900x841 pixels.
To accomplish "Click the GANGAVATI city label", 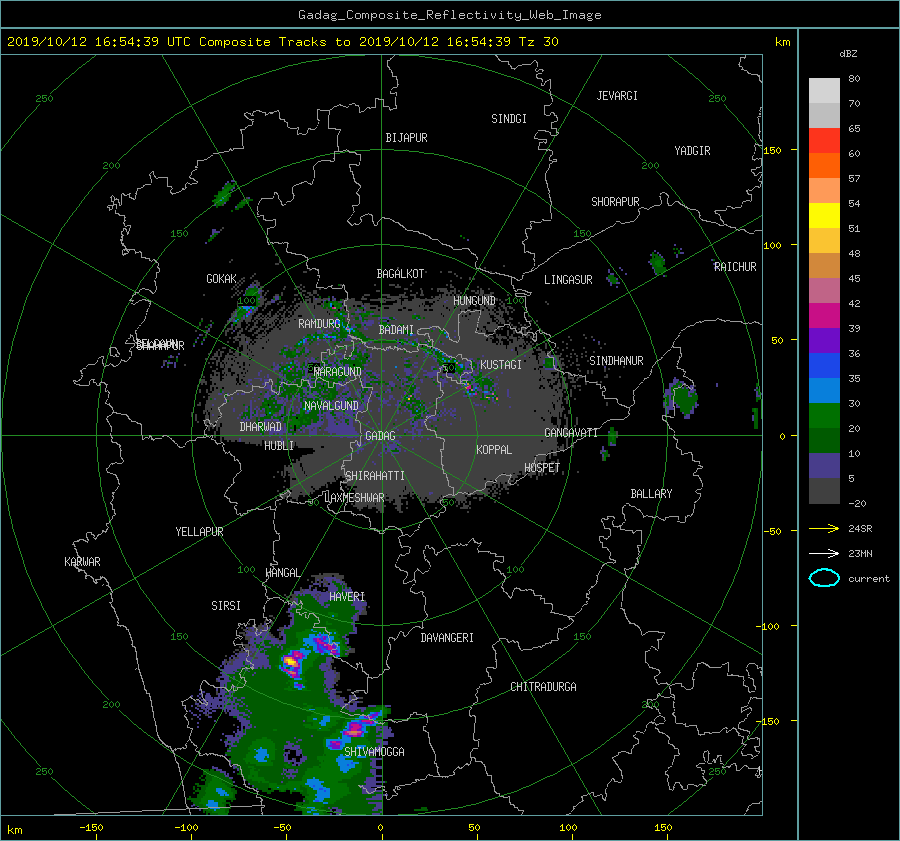I will 571,433.
